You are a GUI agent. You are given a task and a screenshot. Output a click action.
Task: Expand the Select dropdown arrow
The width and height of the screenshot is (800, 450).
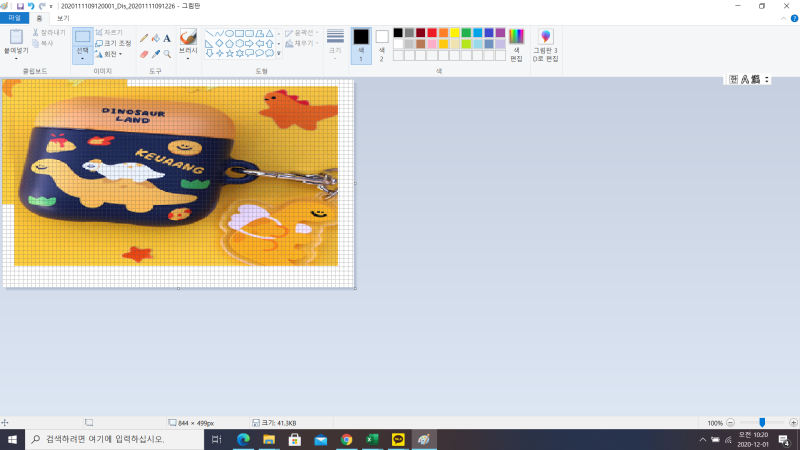click(x=83, y=59)
